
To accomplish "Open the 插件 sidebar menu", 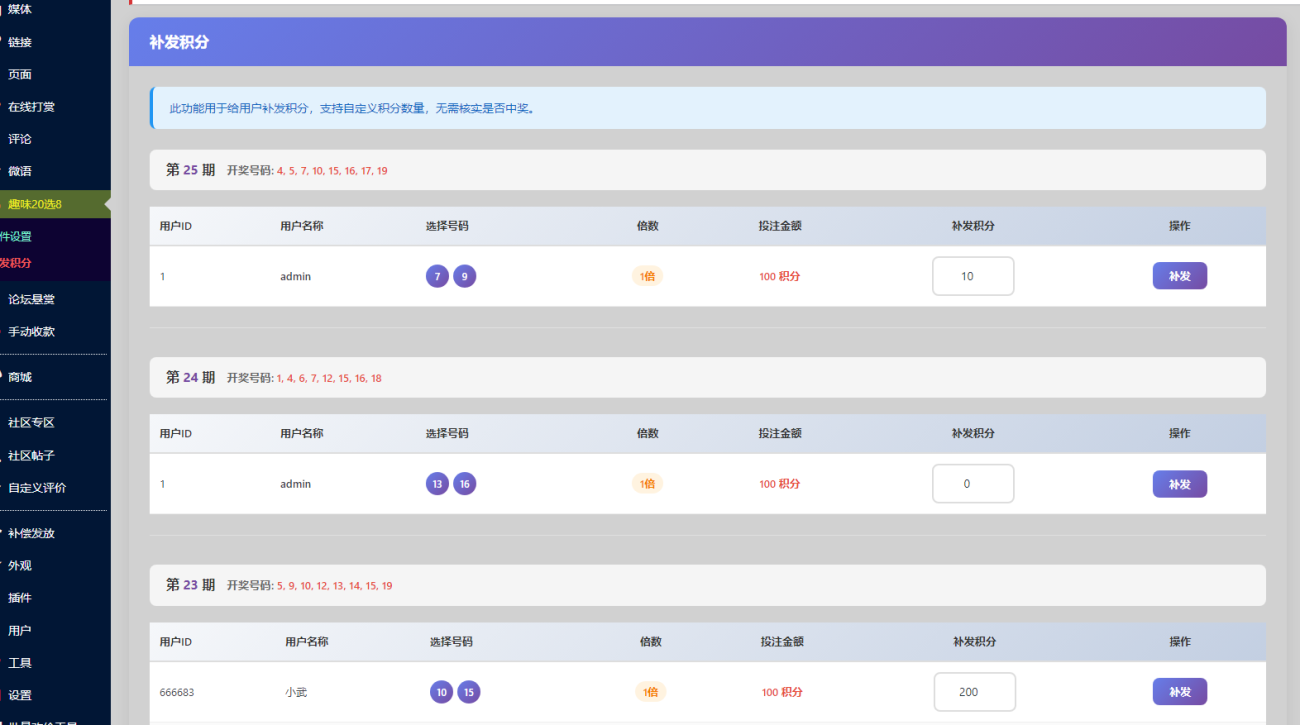I will [20, 598].
